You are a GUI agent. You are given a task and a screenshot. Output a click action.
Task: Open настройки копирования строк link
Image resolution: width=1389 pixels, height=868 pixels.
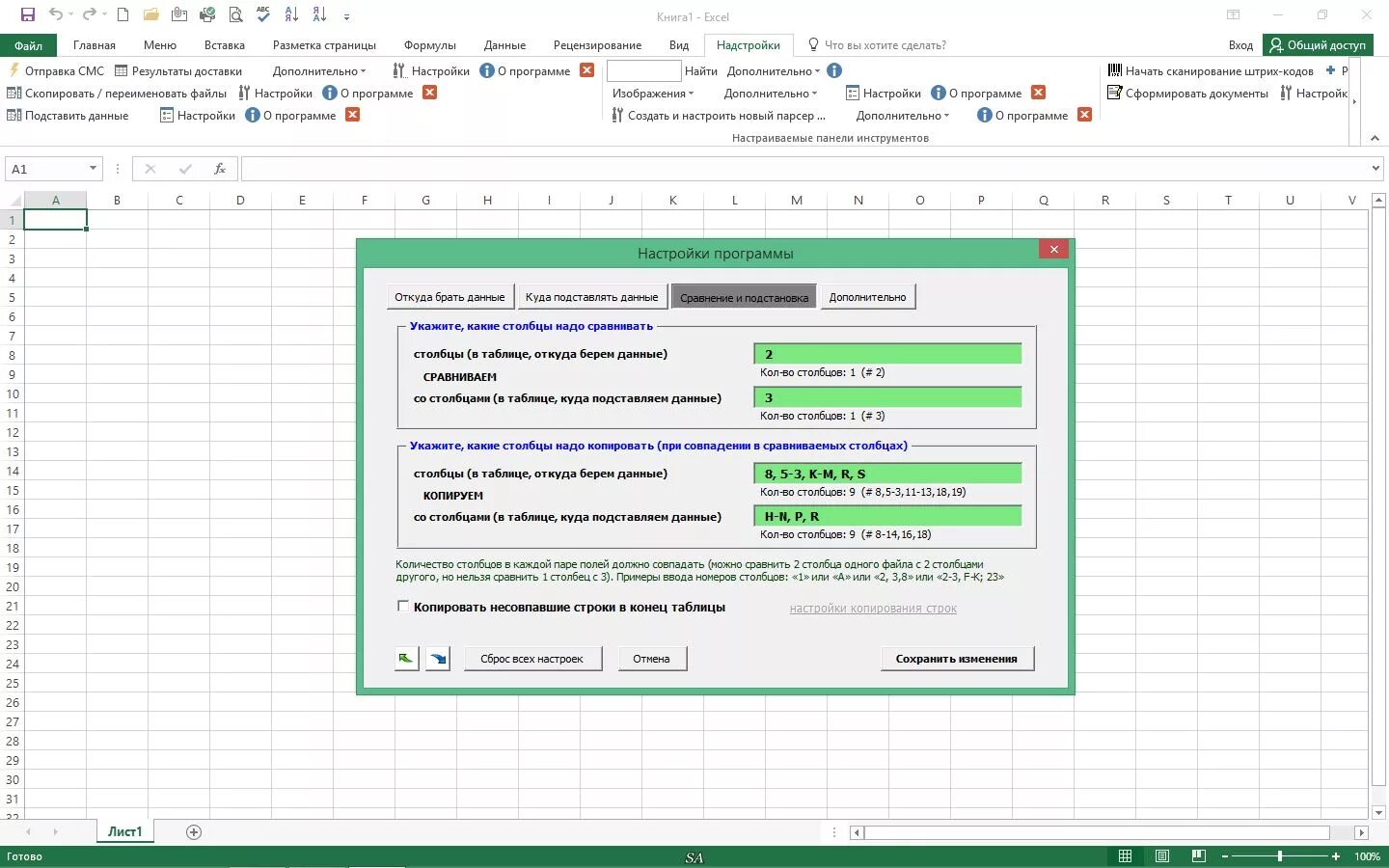tap(873, 608)
